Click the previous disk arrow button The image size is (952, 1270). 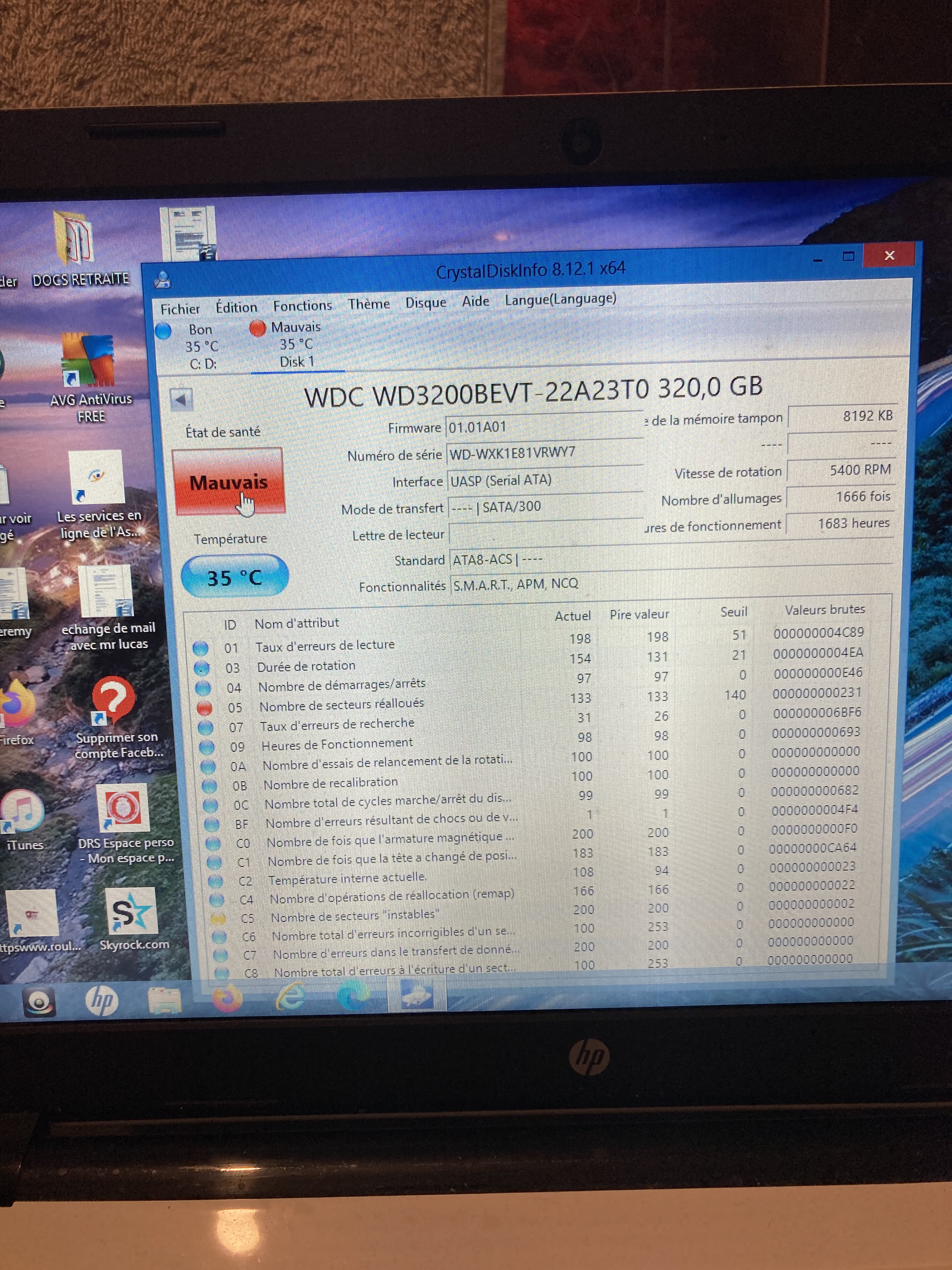tap(181, 400)
